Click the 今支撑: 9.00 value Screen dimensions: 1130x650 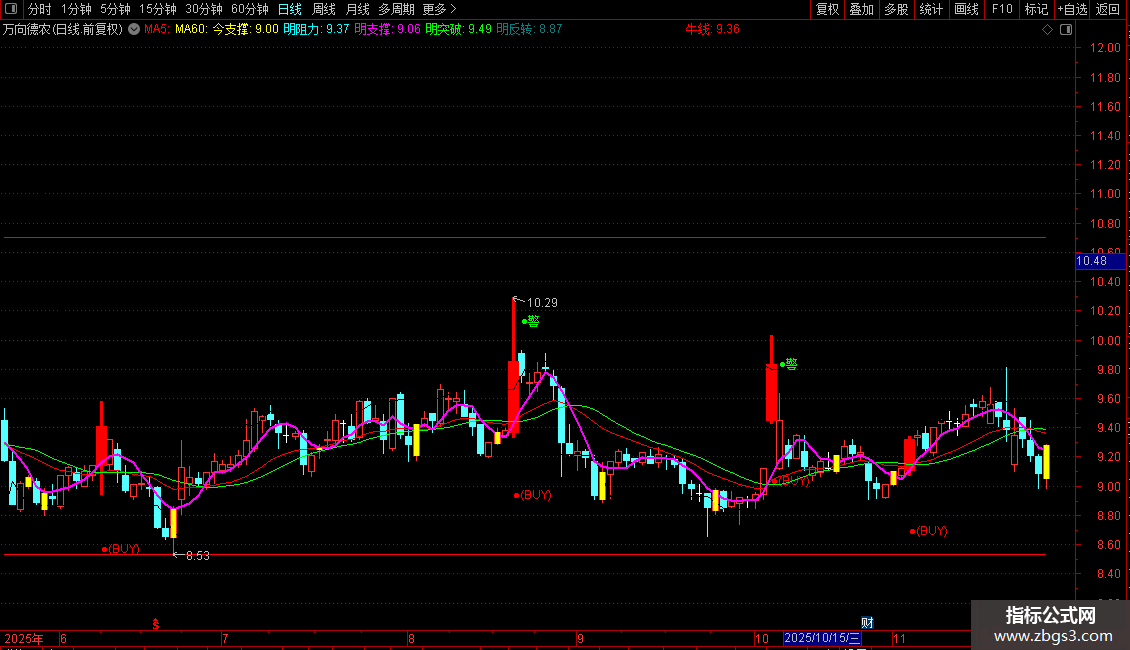245,30
